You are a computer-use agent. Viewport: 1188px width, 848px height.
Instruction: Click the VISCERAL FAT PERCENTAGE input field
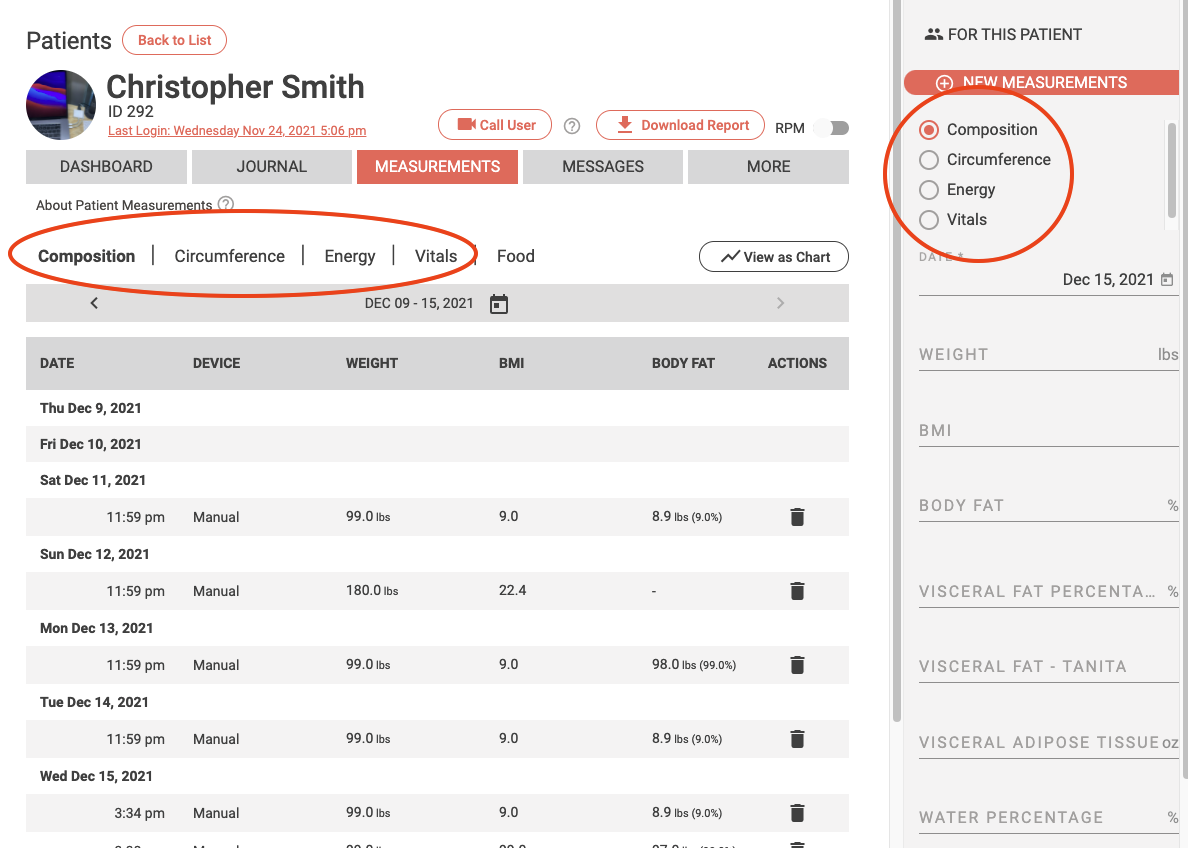coord(1049,591)
